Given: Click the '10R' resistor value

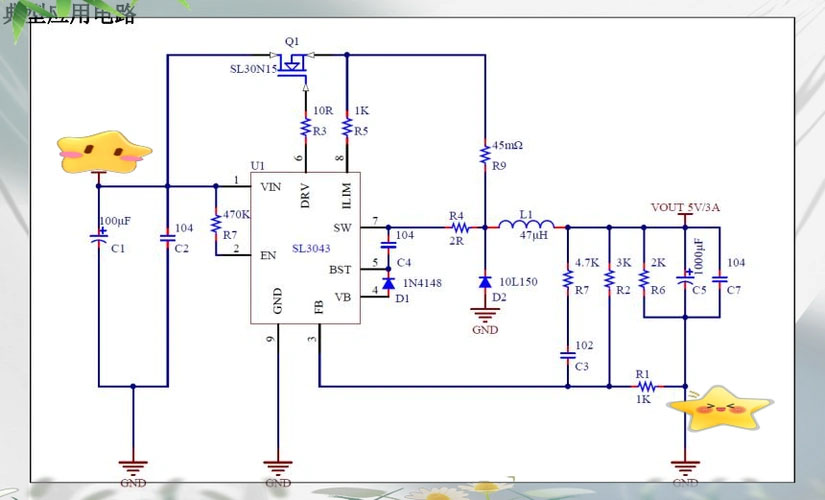Looking at the screenshot, I should (323, 111).
